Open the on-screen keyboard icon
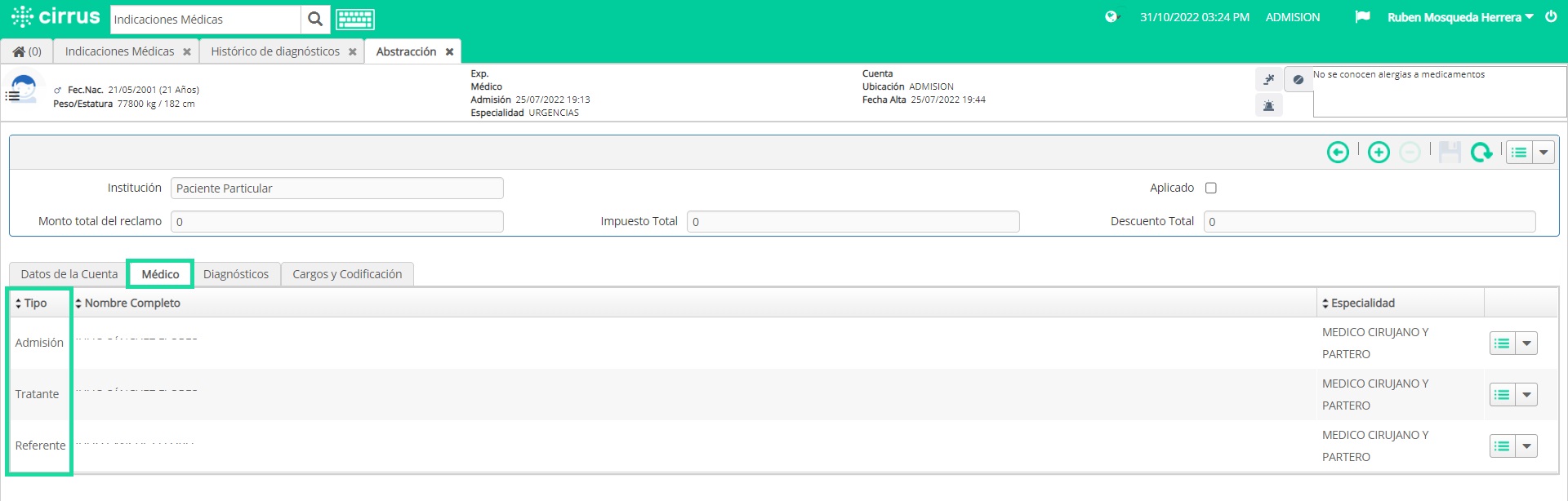The image size is (1568, 501). pos(355,20)
